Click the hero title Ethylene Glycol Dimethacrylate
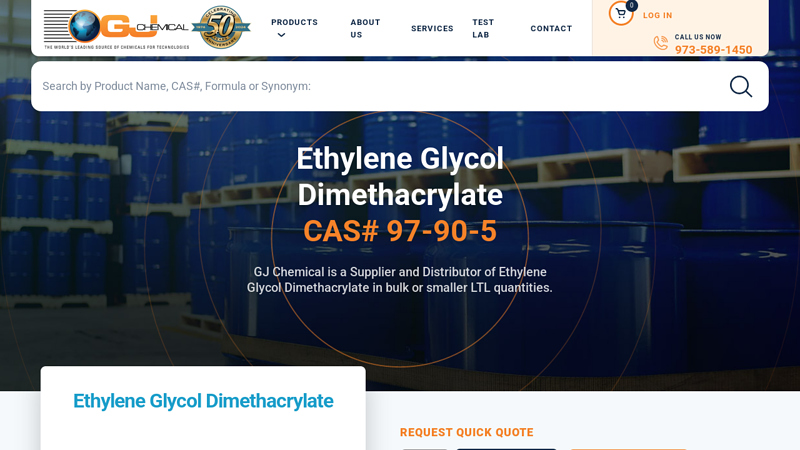Viewport: 800px width, 450px height. [x=400, y=177]
